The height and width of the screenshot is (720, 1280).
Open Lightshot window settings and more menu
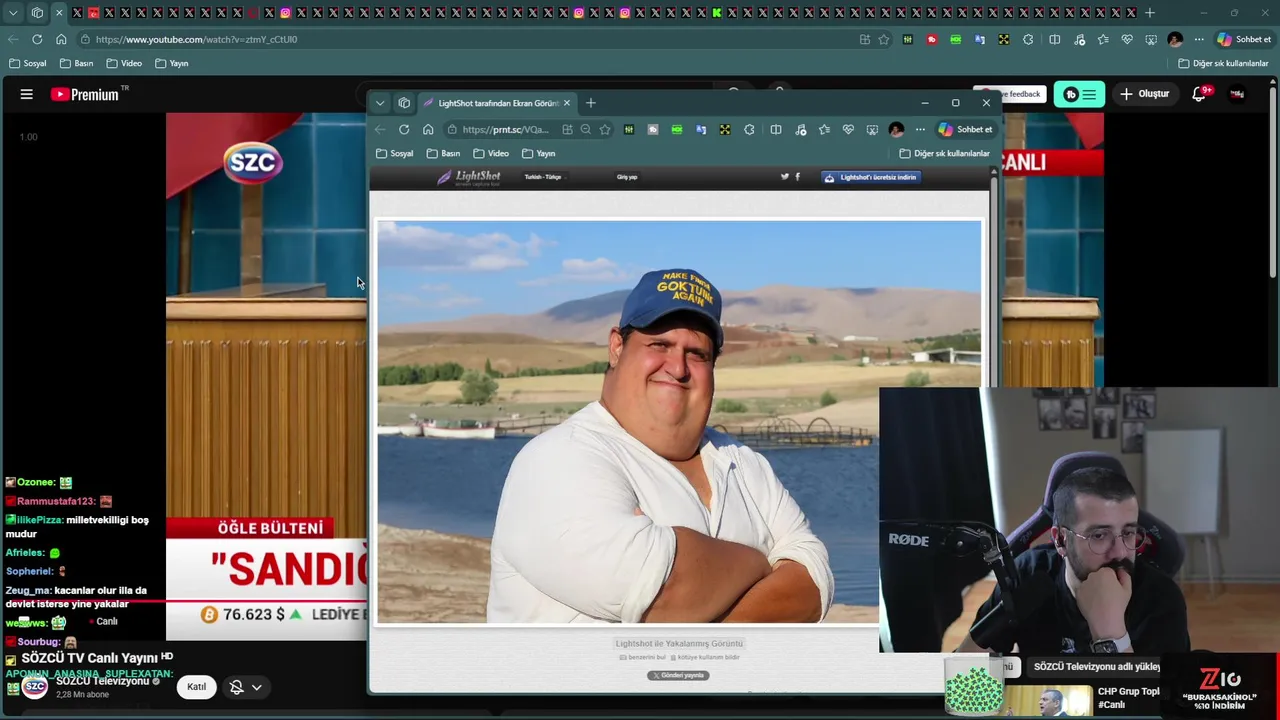click(920, 129)
